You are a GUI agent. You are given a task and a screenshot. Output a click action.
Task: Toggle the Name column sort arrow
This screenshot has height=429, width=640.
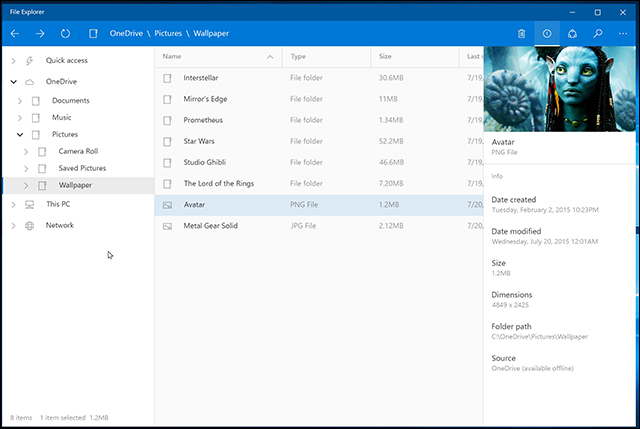click(270, 57)
